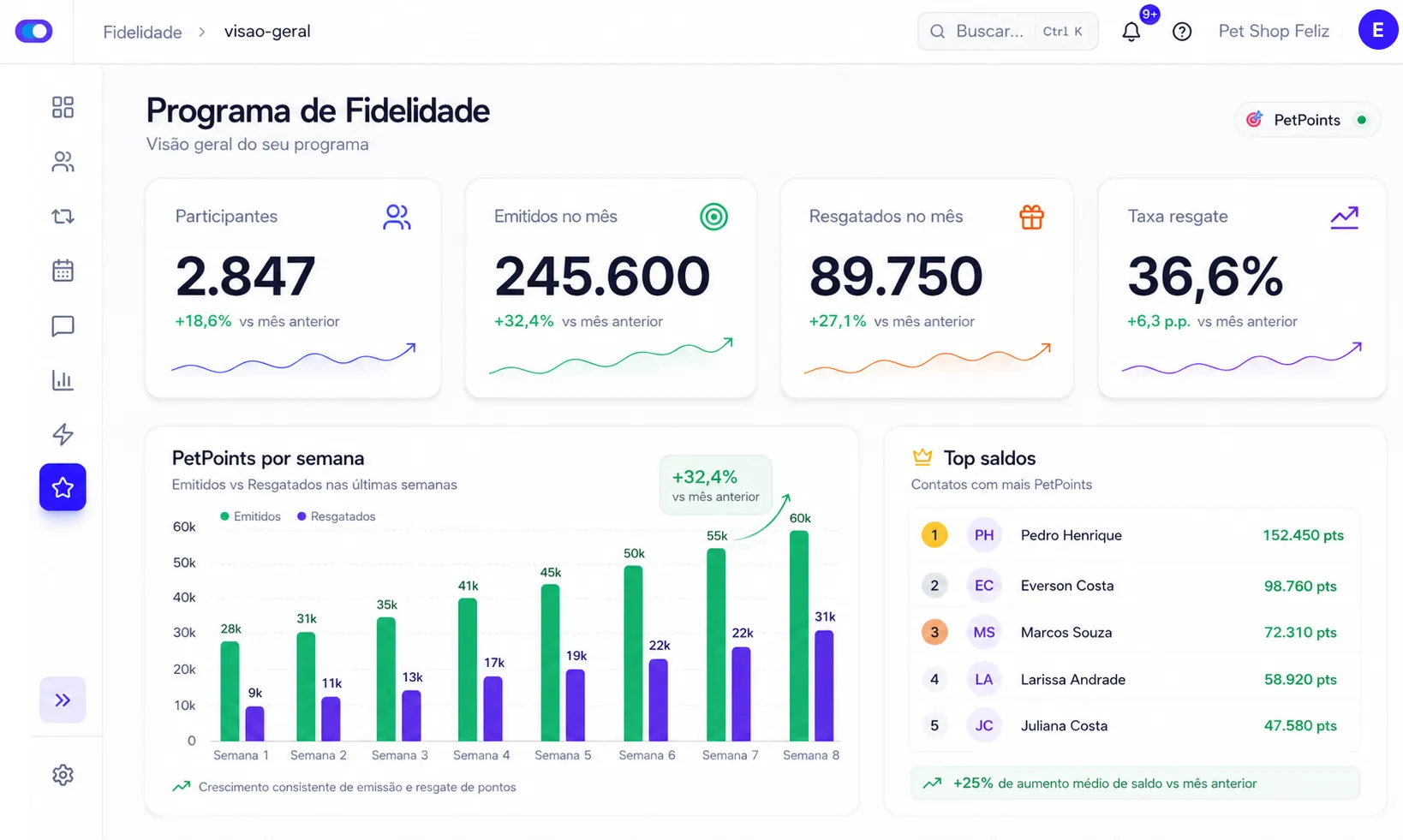Select Juliana Costa in Top saldos
The height and width of the screenshot is (840, 1403).
pyautogui.click(x=1135, y=725)
